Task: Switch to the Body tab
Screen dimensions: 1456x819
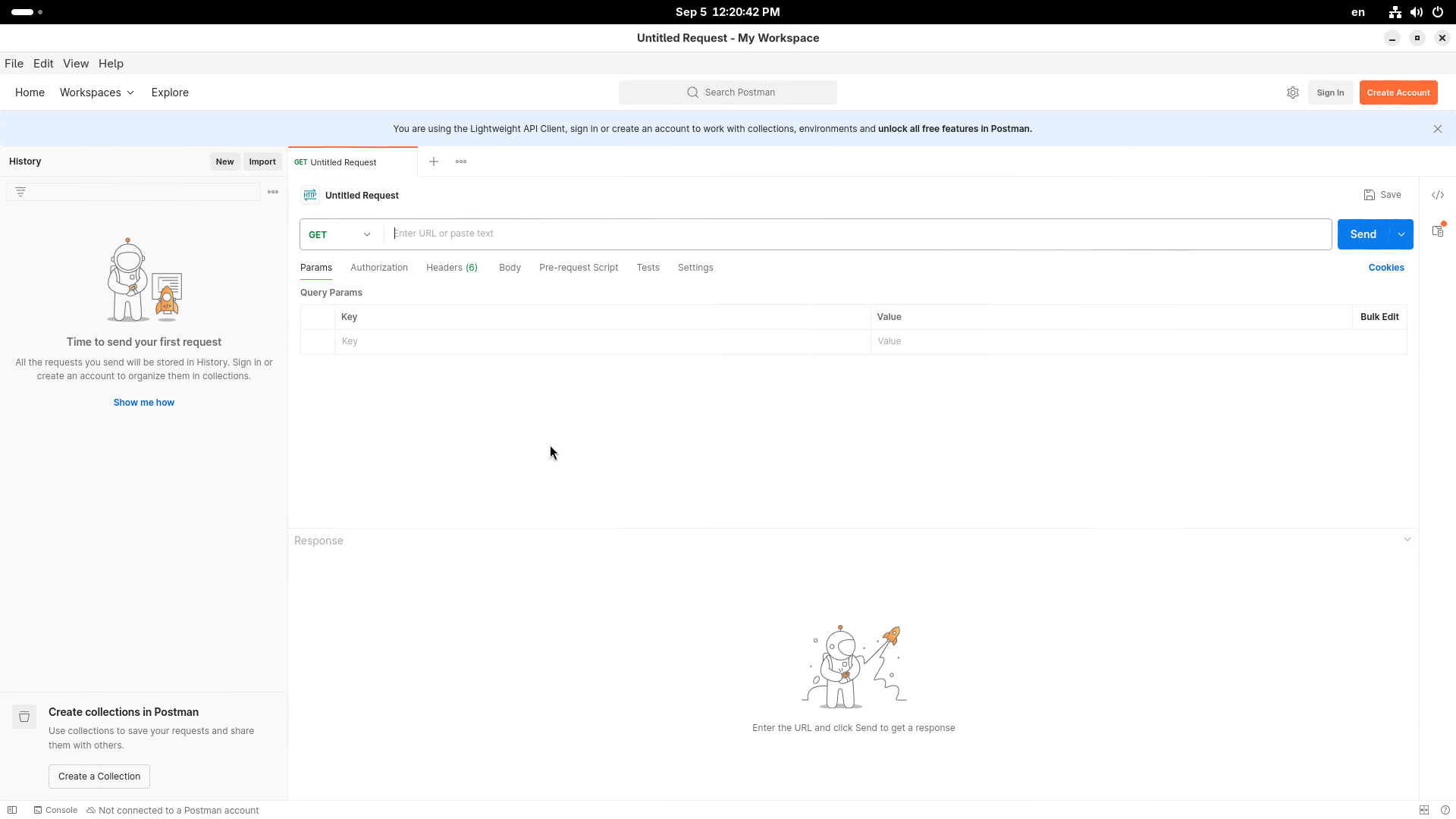Action: click(510, 268)
